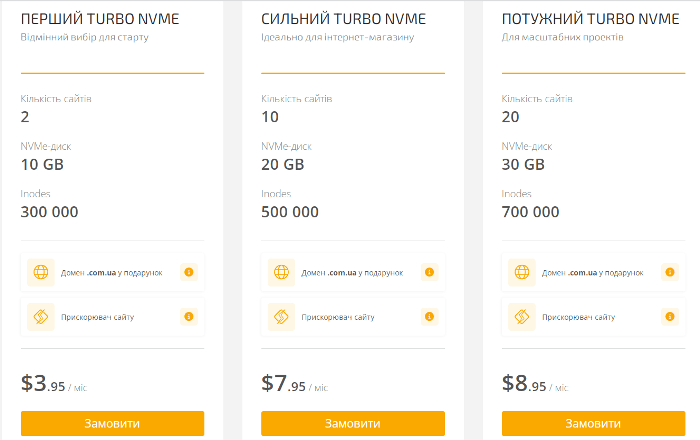Click 'Прискорювач сайту' text in Перший card

coord(97,317)
